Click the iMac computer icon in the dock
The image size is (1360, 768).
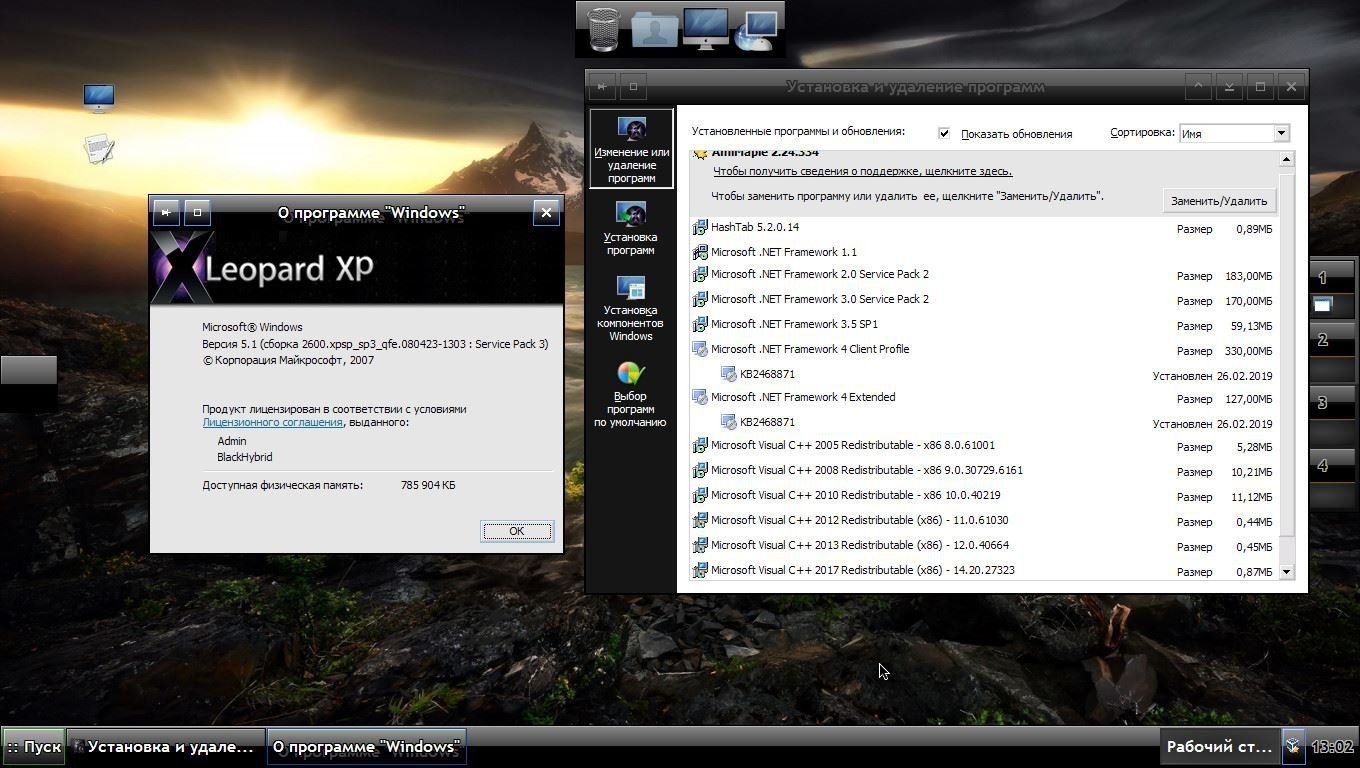[706, 29]
